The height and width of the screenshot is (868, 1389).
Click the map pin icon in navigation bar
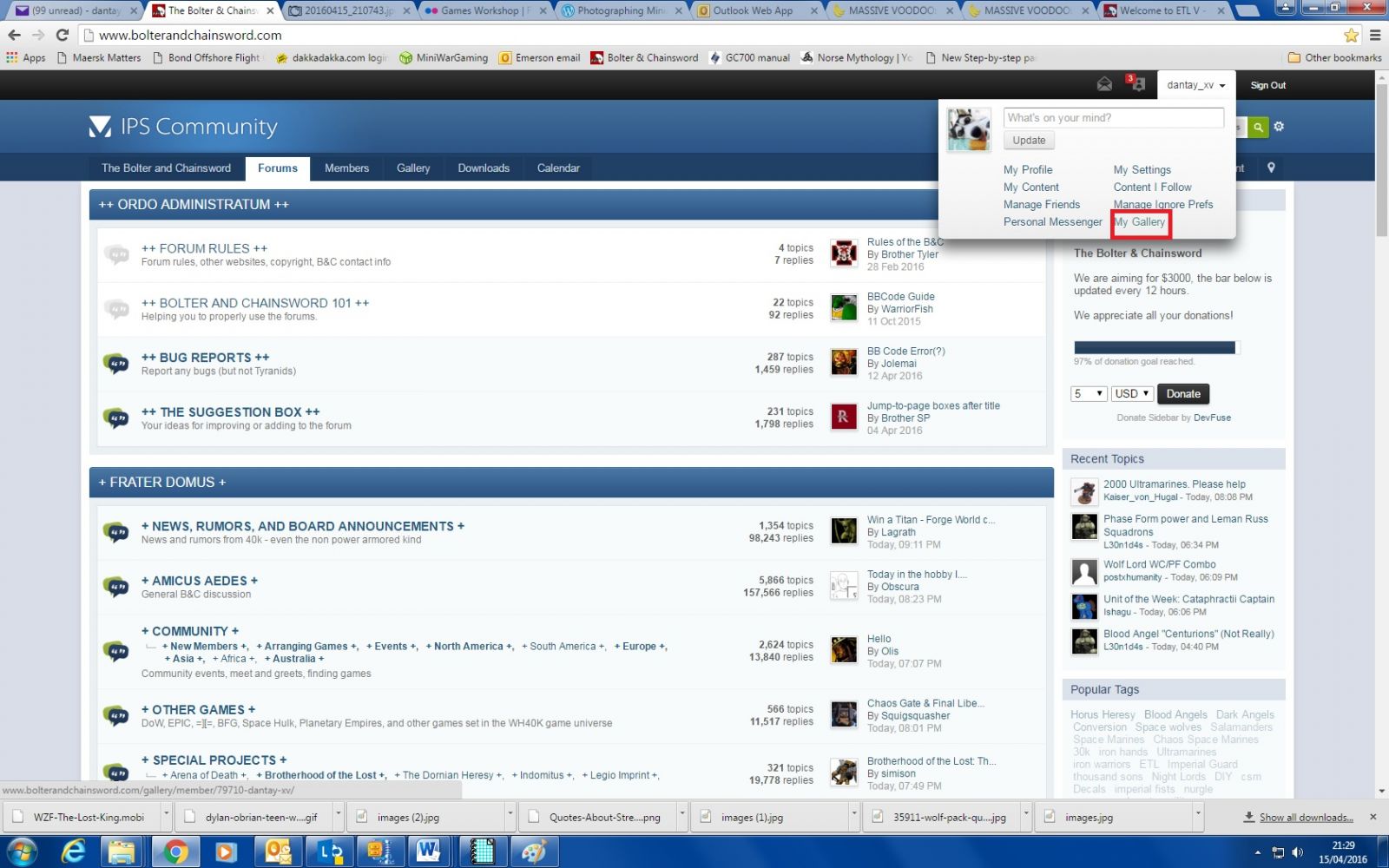pos(1271,168)
